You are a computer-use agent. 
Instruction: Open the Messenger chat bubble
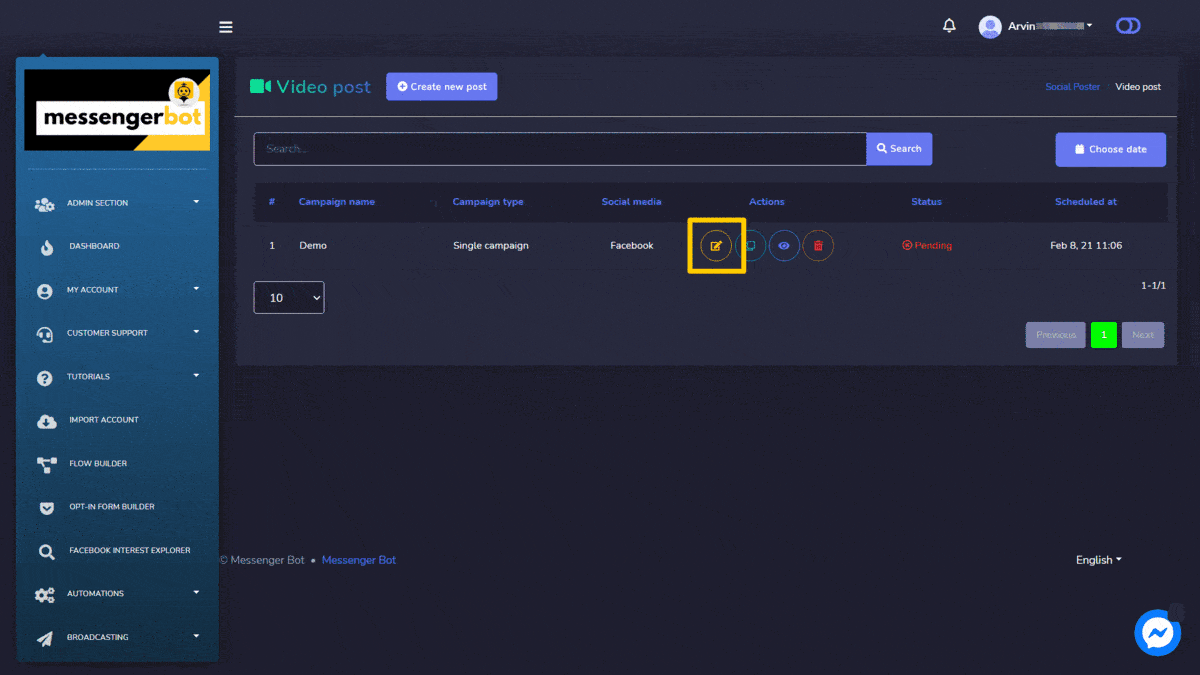point(1158,632)
